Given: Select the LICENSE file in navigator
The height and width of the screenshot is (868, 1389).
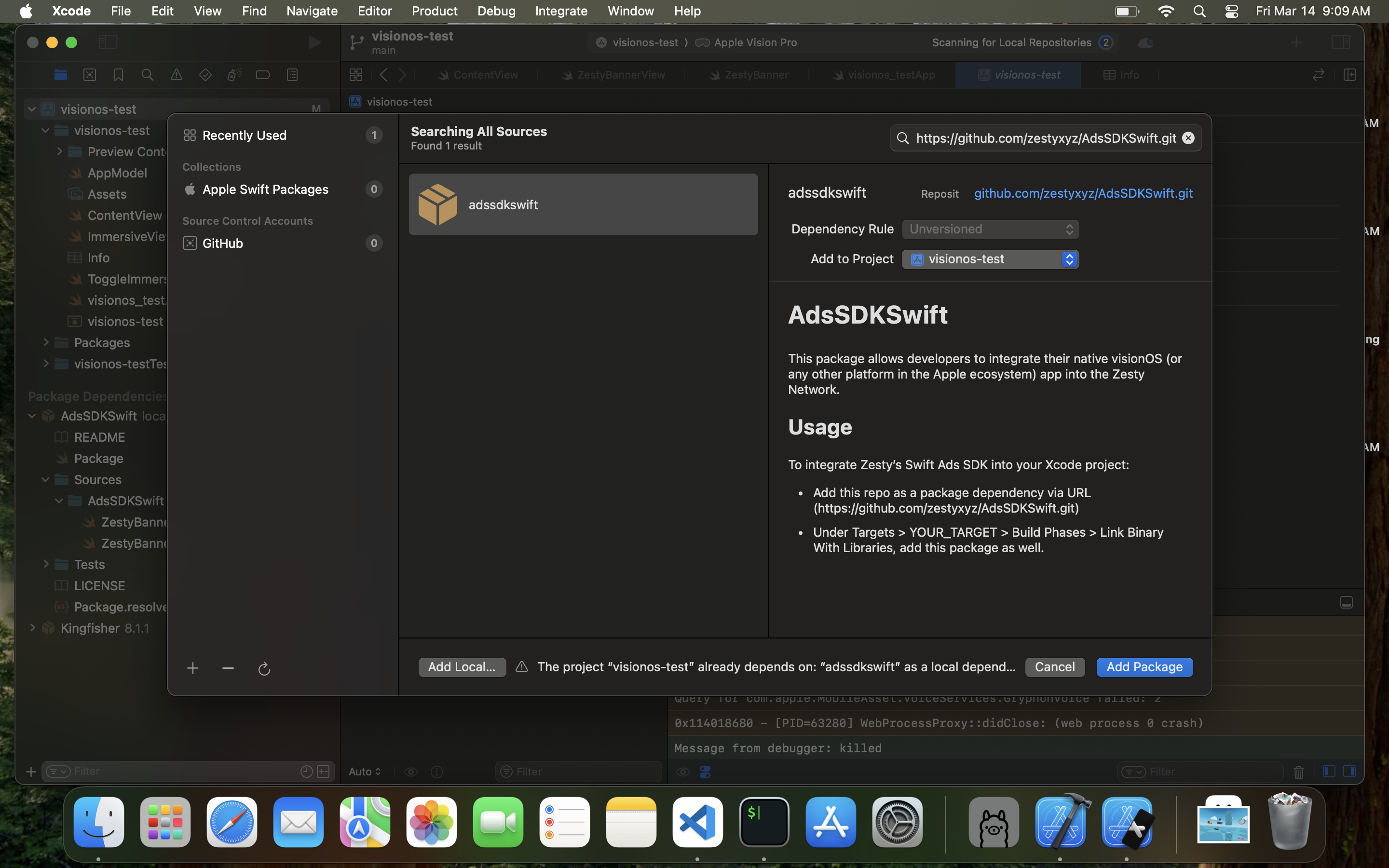Looking at the screenshot, I should click(99, 585).
